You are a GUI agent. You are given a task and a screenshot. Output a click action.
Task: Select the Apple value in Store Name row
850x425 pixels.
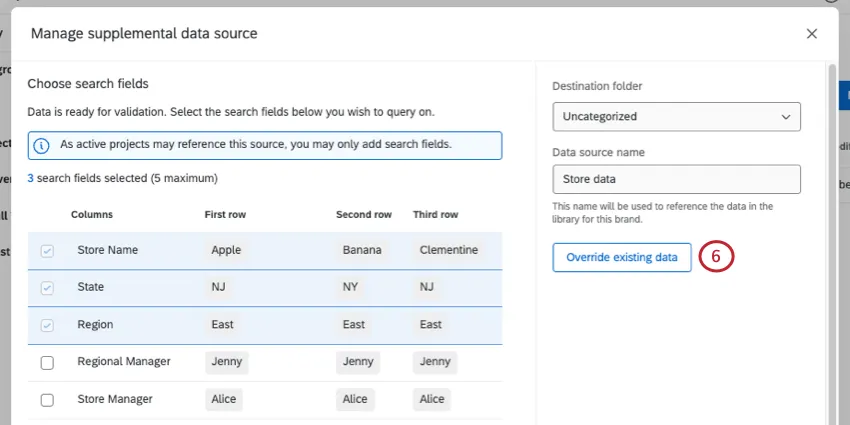pyautogui.click(x=226, y=250)
